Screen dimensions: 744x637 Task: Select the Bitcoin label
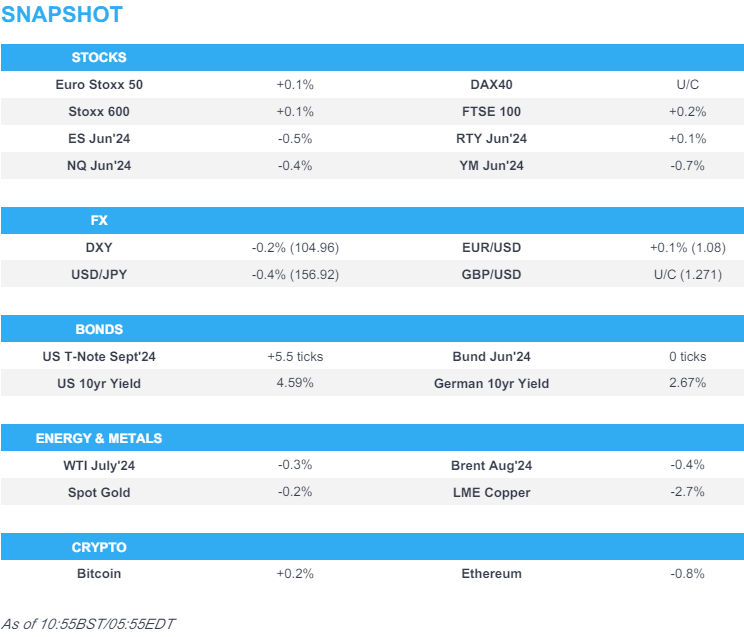coord(99,574)
